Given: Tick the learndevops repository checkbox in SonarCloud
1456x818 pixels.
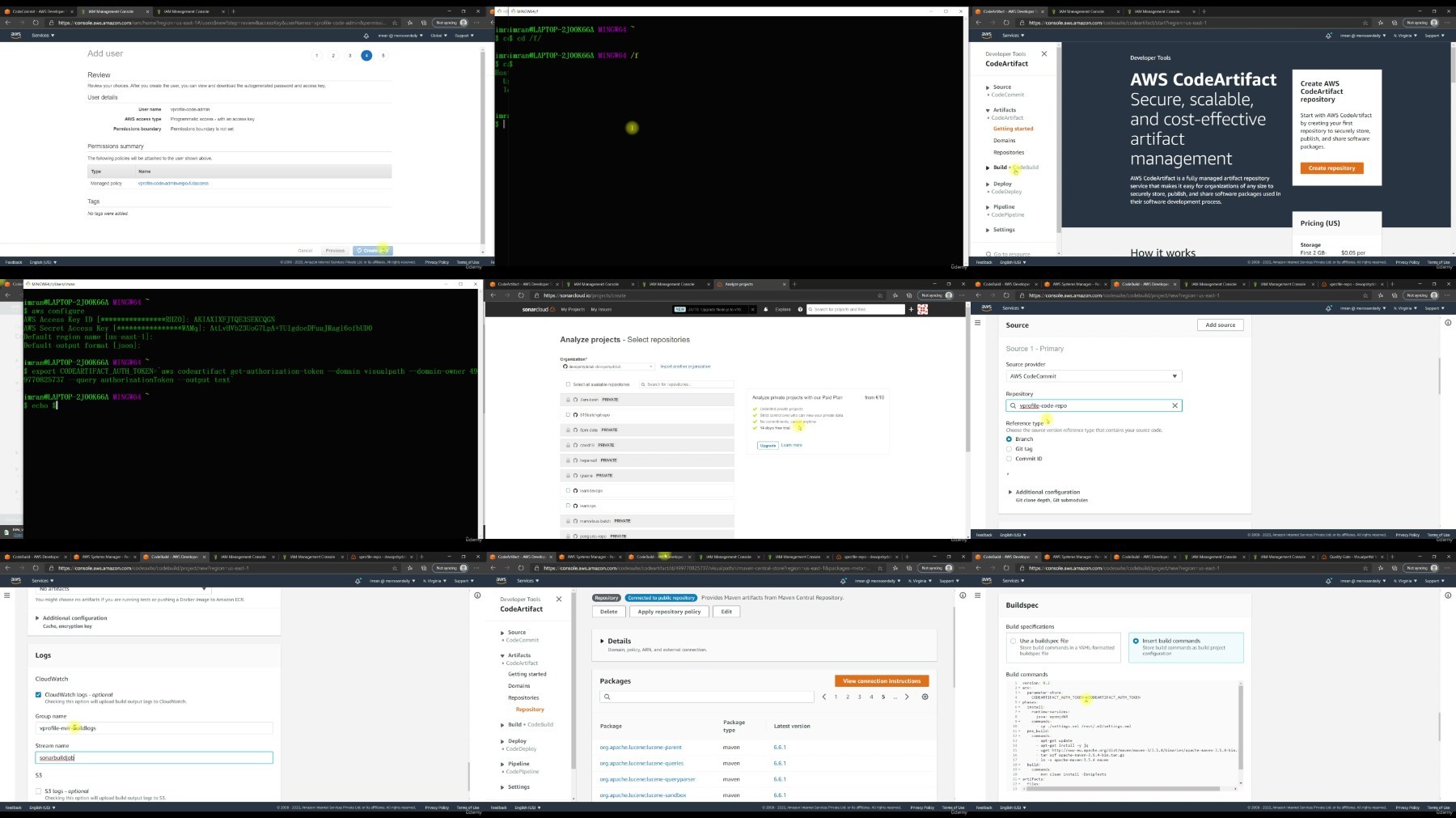Looking at the screenshot, I should 568,490.
